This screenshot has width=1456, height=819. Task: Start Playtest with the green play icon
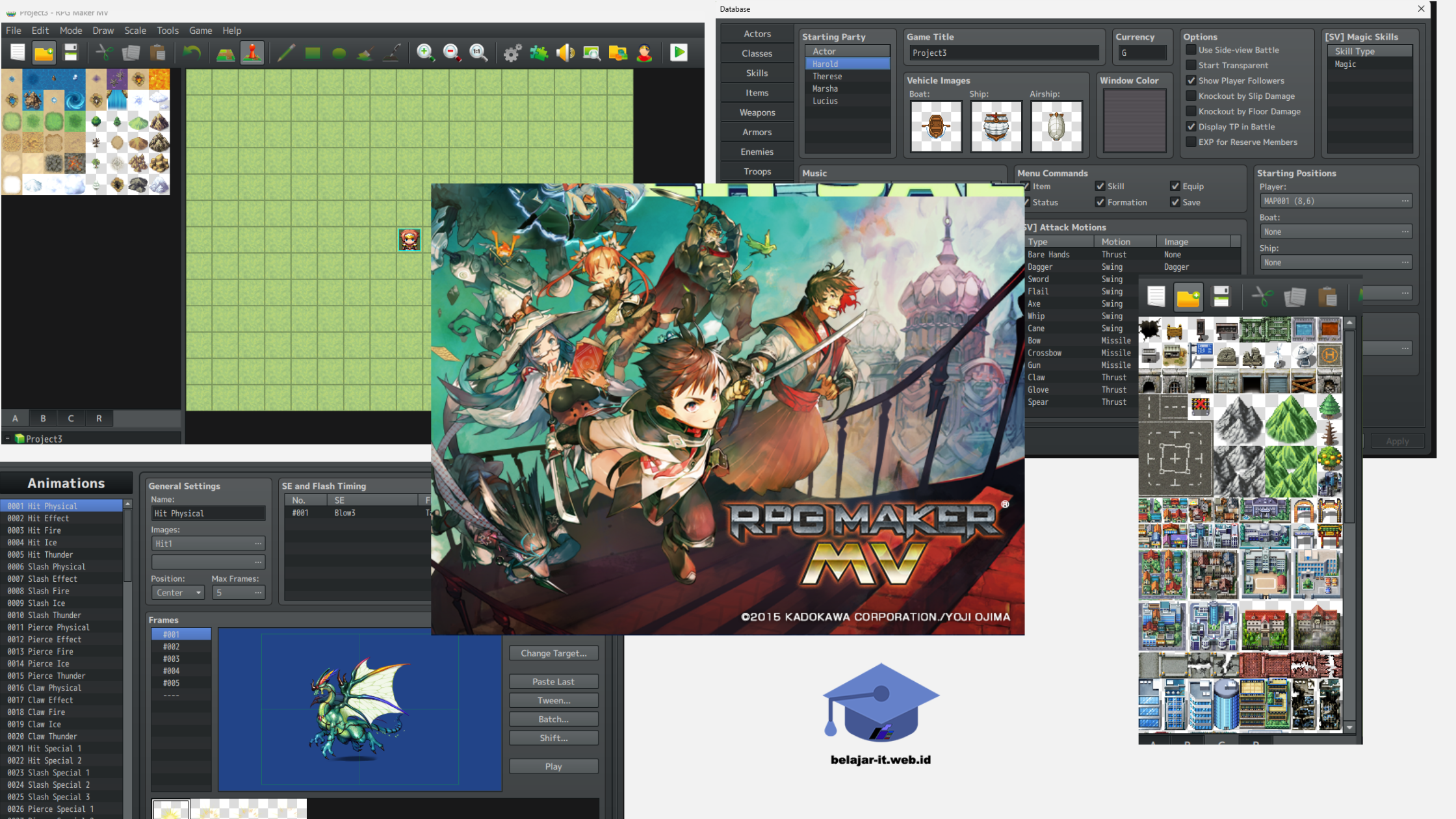(x=679, y=53)
